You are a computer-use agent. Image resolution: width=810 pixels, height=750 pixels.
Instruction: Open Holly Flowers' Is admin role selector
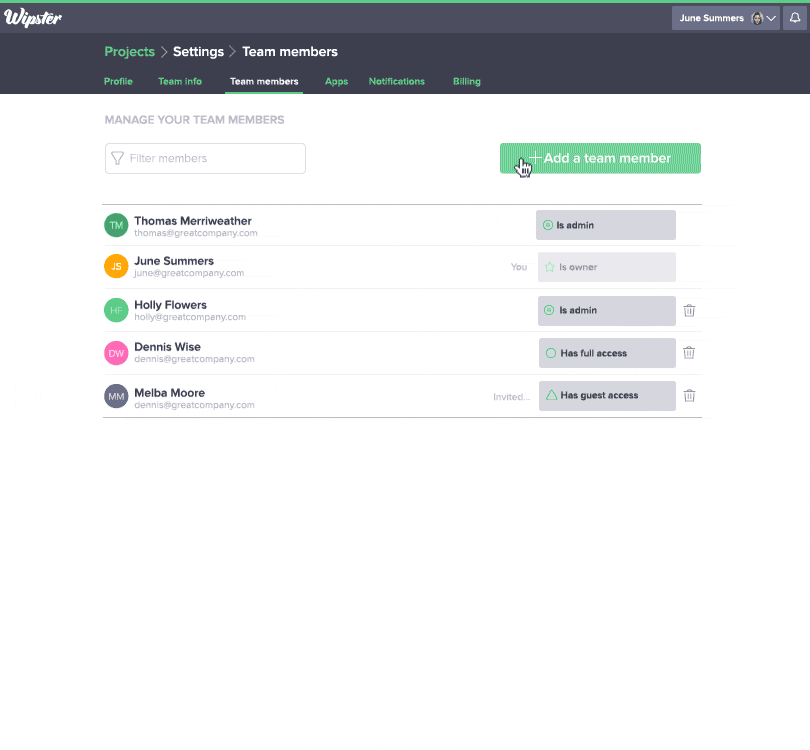click(x=606, y=310)
